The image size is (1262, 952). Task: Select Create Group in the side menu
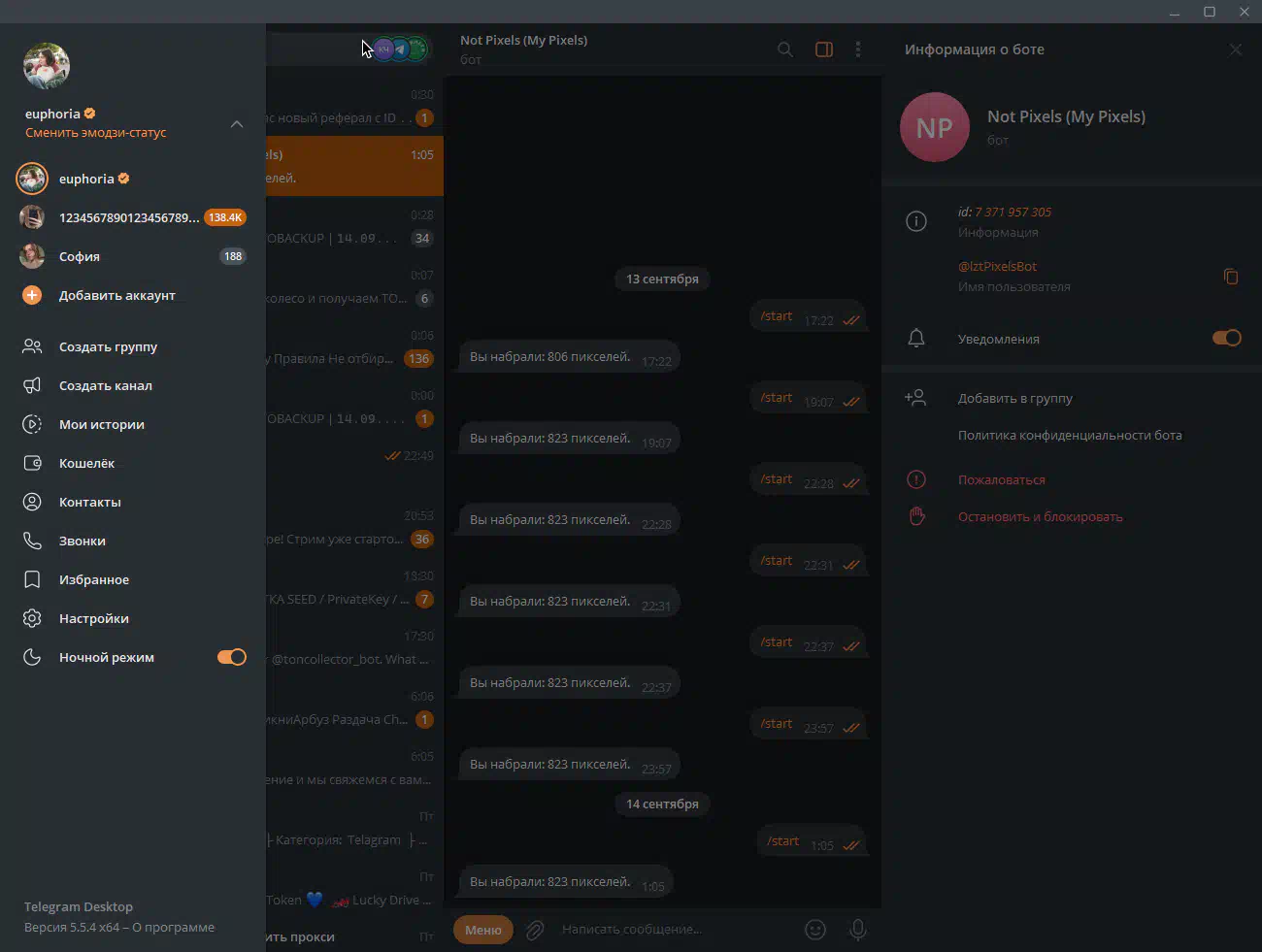pos(108,346)
